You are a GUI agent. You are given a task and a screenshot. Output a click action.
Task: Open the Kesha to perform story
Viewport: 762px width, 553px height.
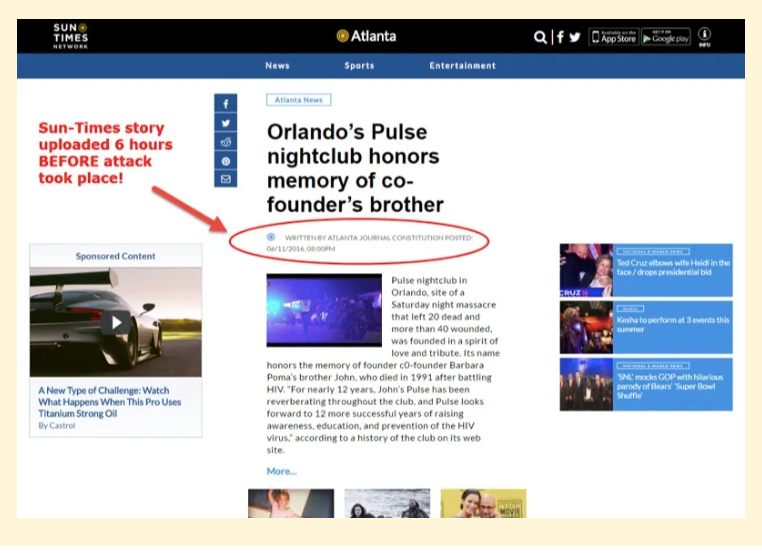click(x=673, y=325)
